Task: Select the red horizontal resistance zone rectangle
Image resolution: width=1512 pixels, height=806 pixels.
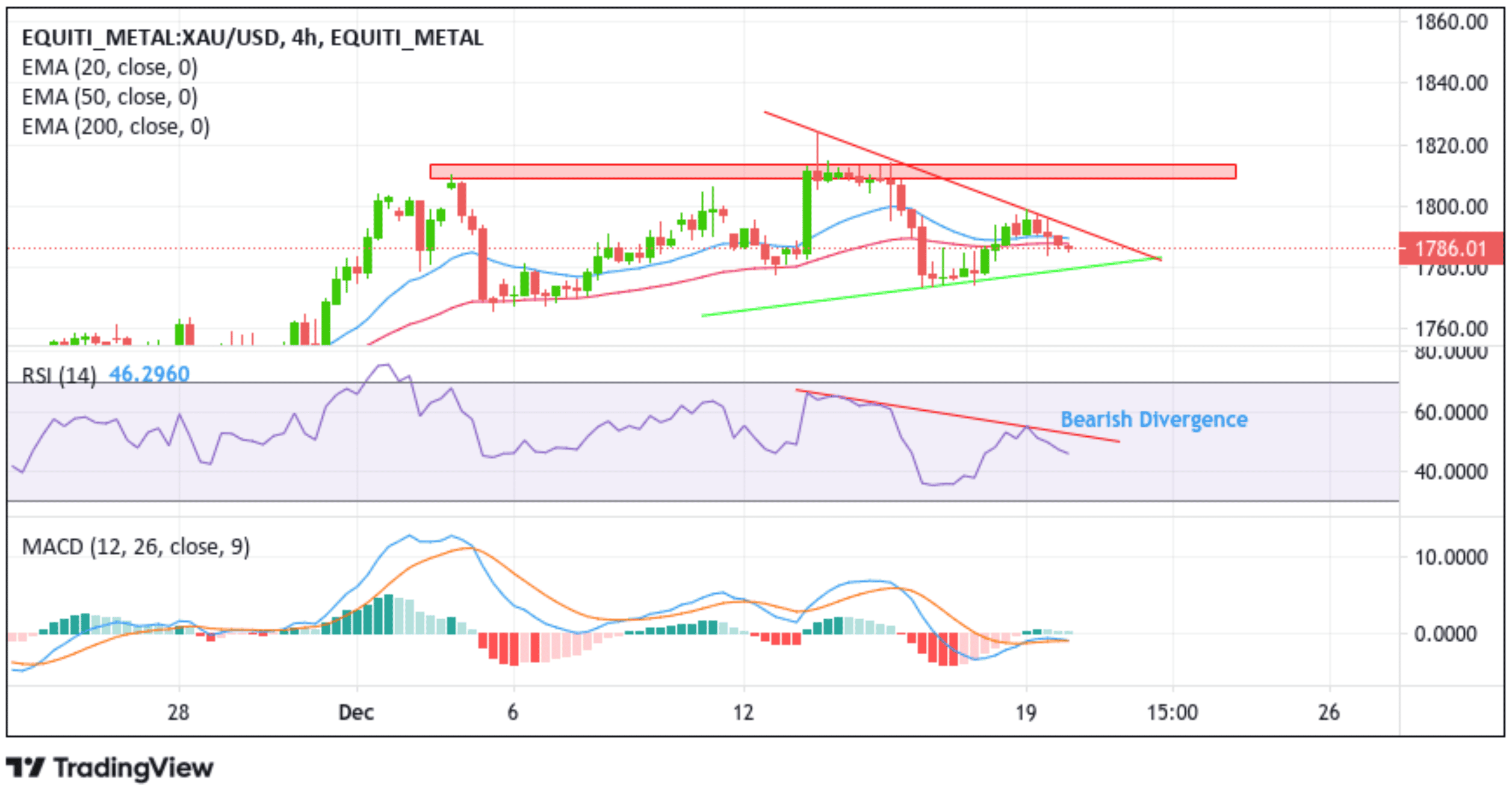Action: (x=833, y=171)
